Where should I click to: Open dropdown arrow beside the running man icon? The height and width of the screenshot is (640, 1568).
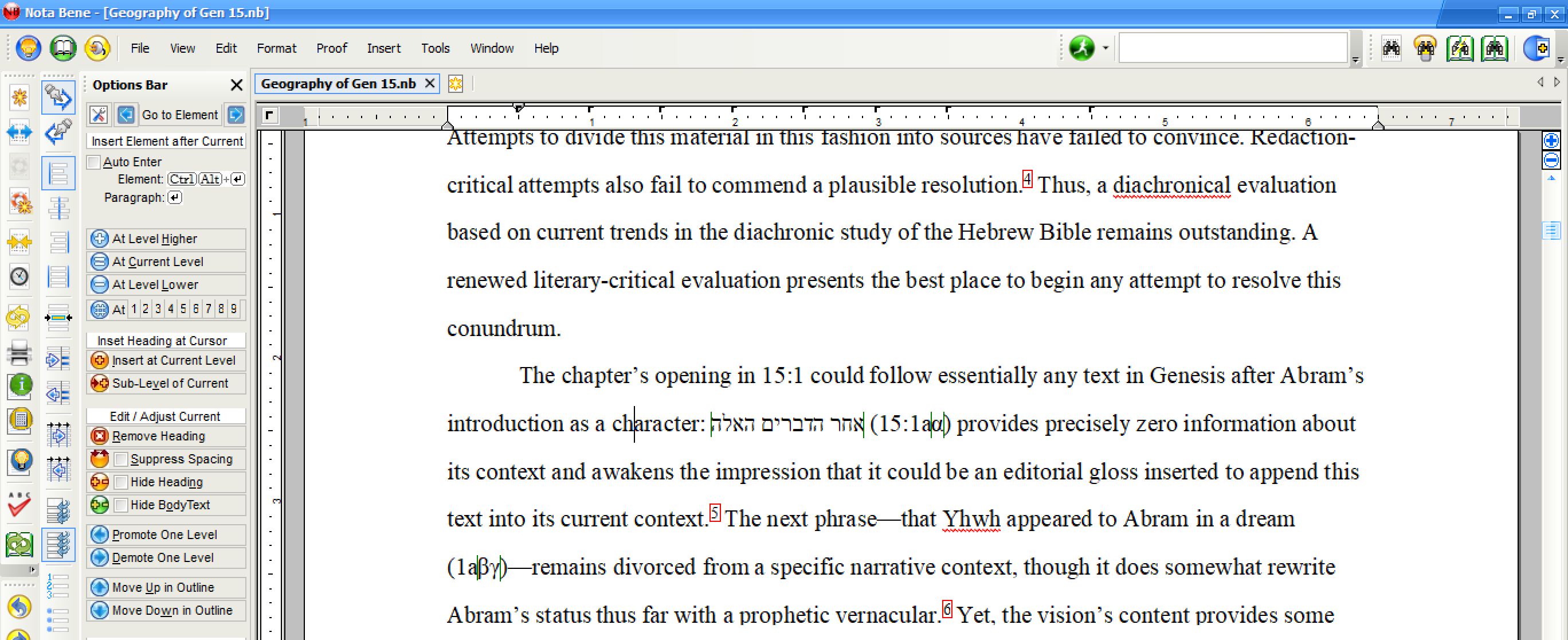[1106, 48]
